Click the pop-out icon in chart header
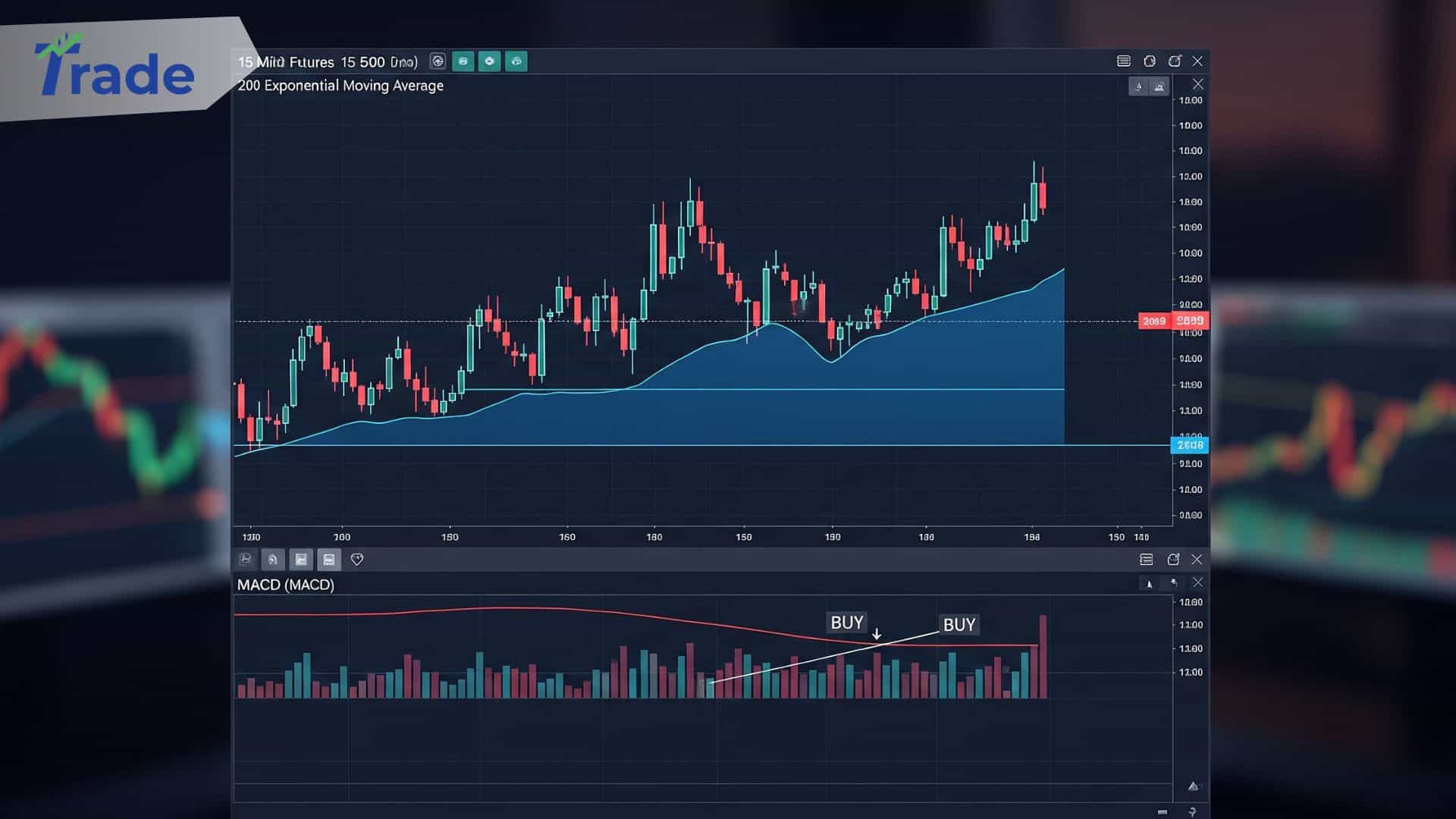The image size is (1456, 819). [1175, 61]
